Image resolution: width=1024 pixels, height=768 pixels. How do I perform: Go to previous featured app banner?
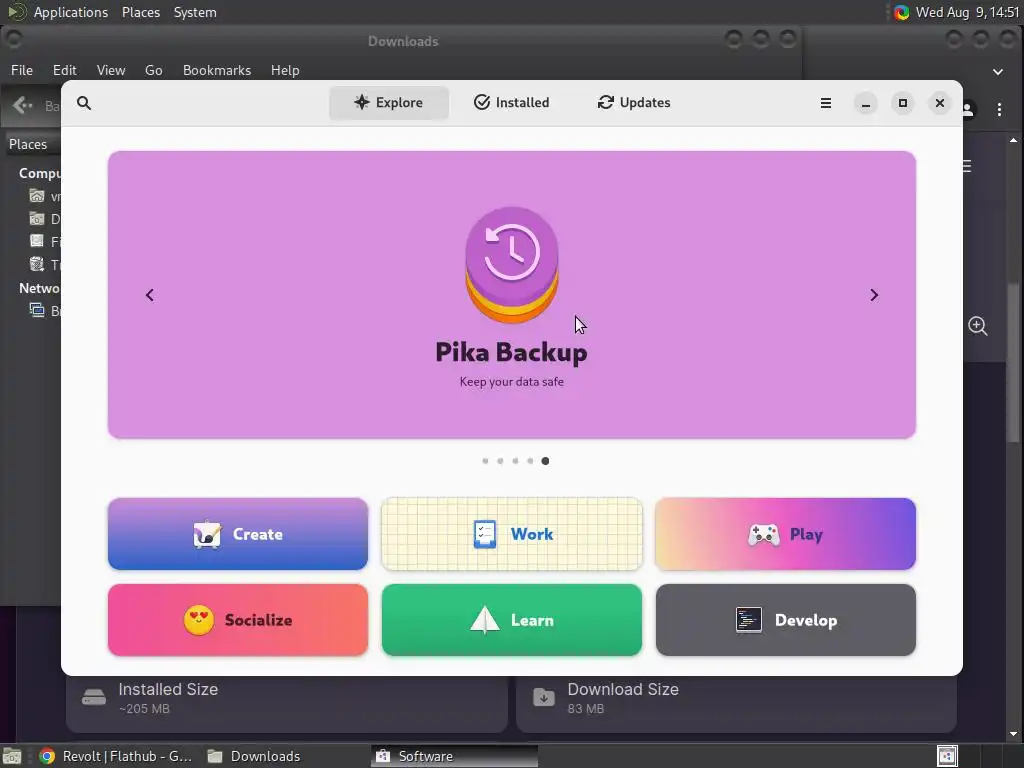tap(150, 295)
